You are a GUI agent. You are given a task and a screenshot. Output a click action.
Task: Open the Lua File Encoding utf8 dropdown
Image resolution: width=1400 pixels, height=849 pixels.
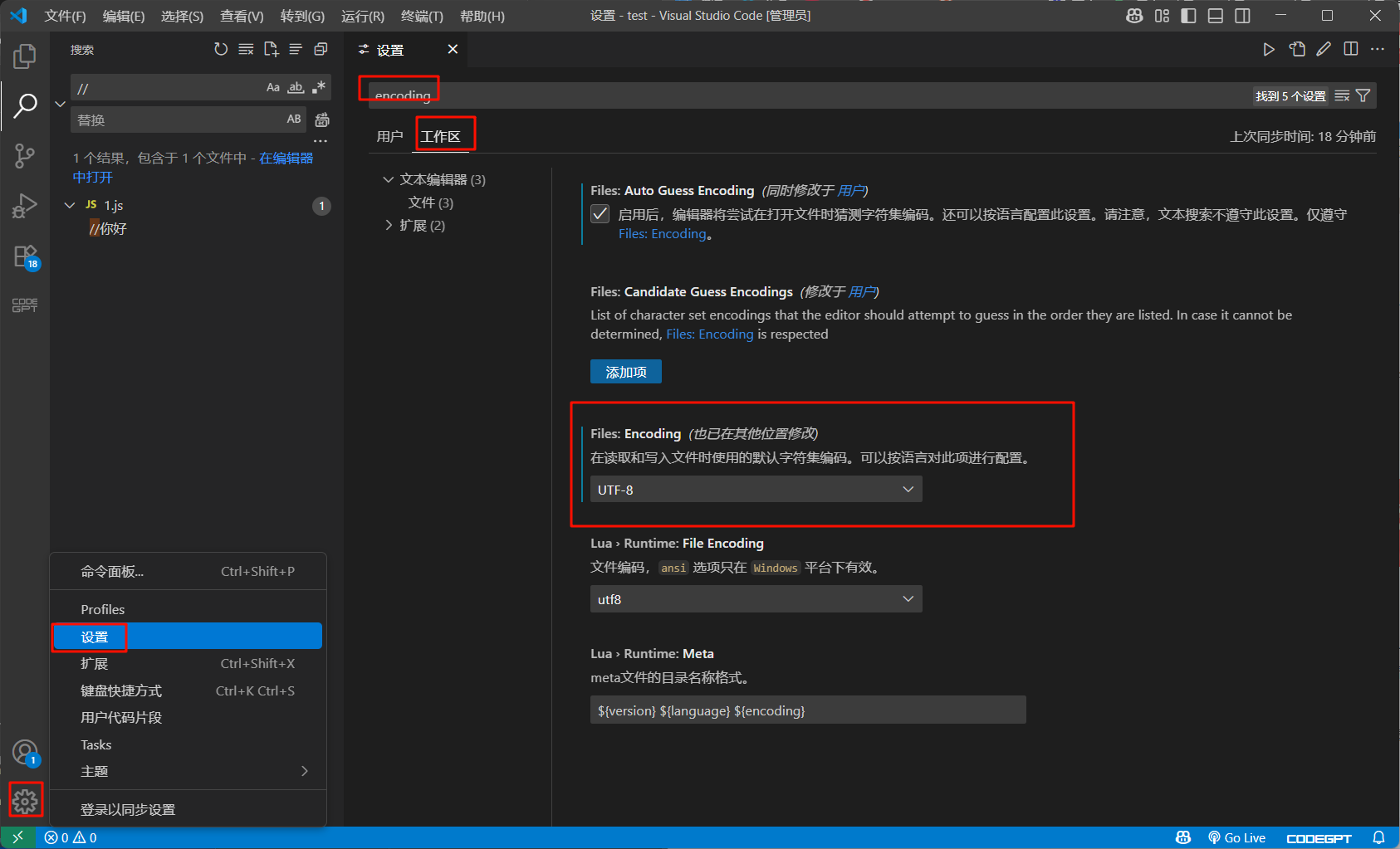(756, 599)
